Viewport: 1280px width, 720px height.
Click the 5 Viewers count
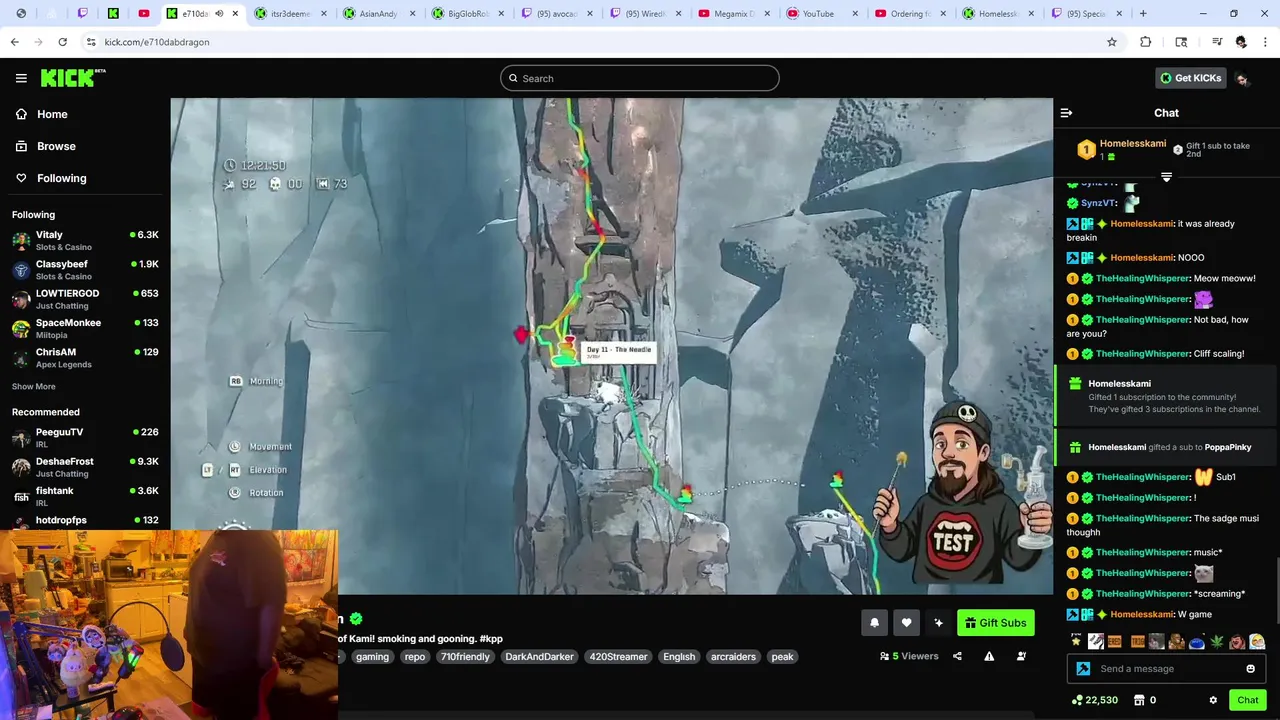(x=909, y=657)
